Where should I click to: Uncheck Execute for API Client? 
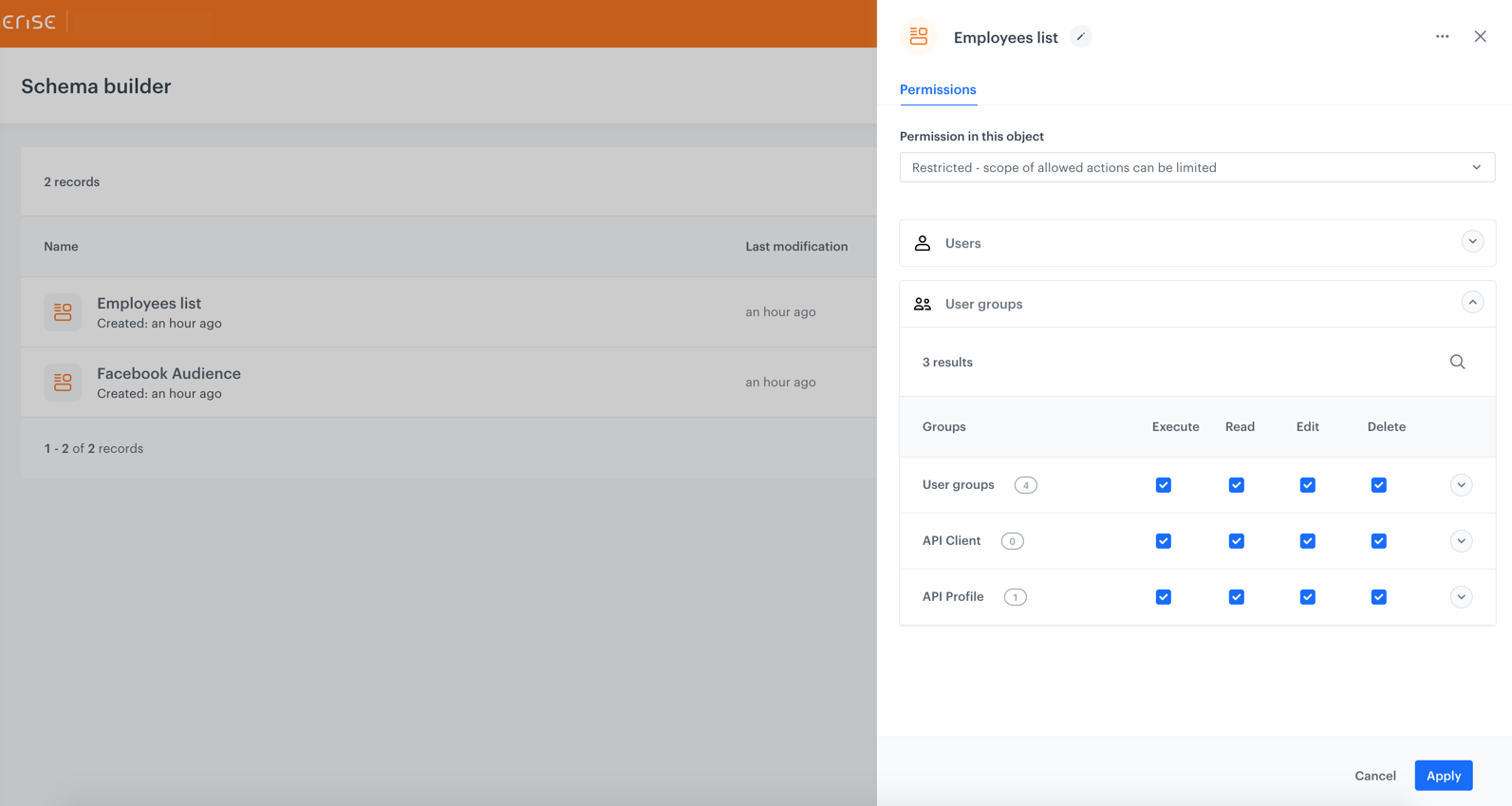1163,541
